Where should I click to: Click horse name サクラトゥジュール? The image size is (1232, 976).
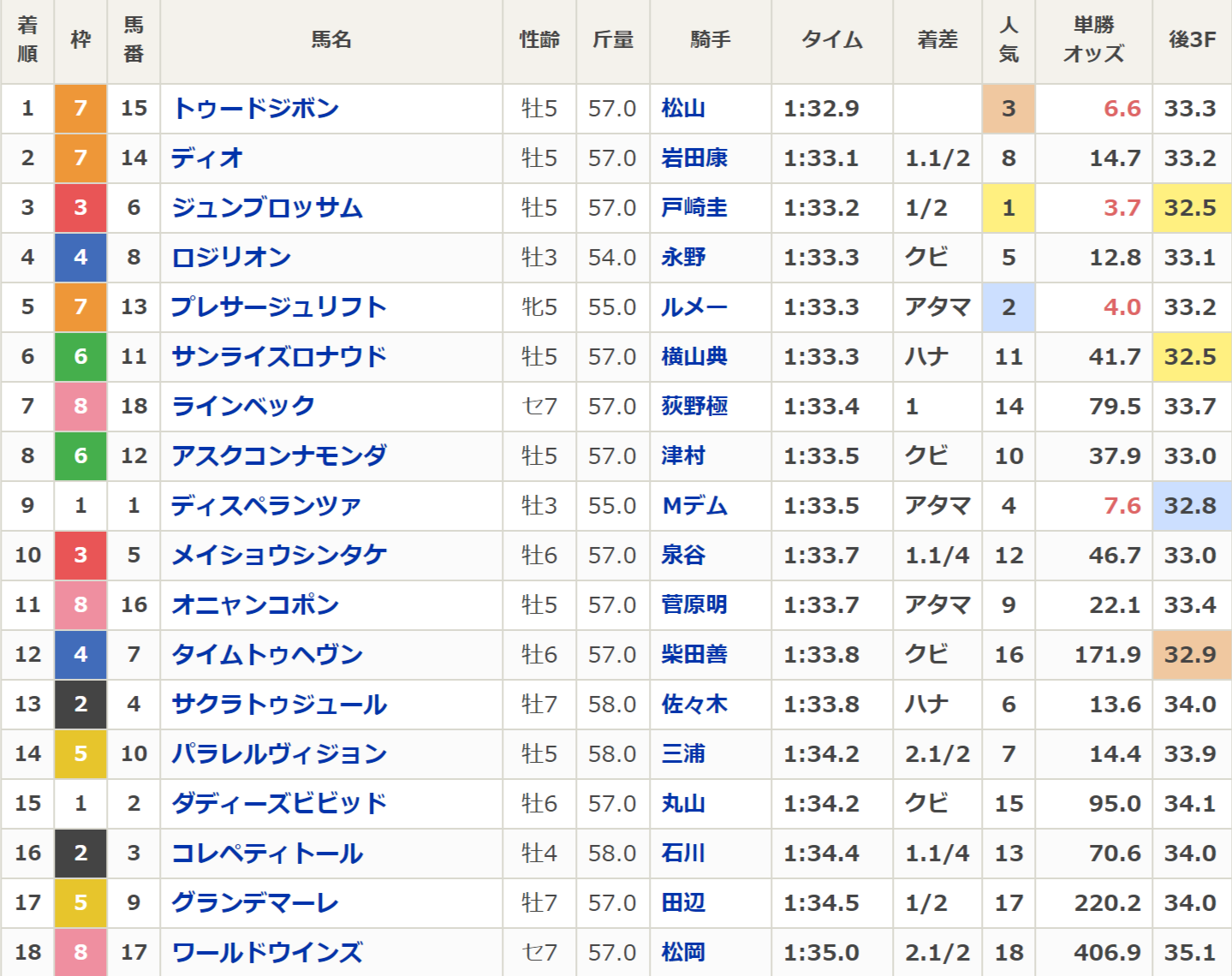coord(279,705)
